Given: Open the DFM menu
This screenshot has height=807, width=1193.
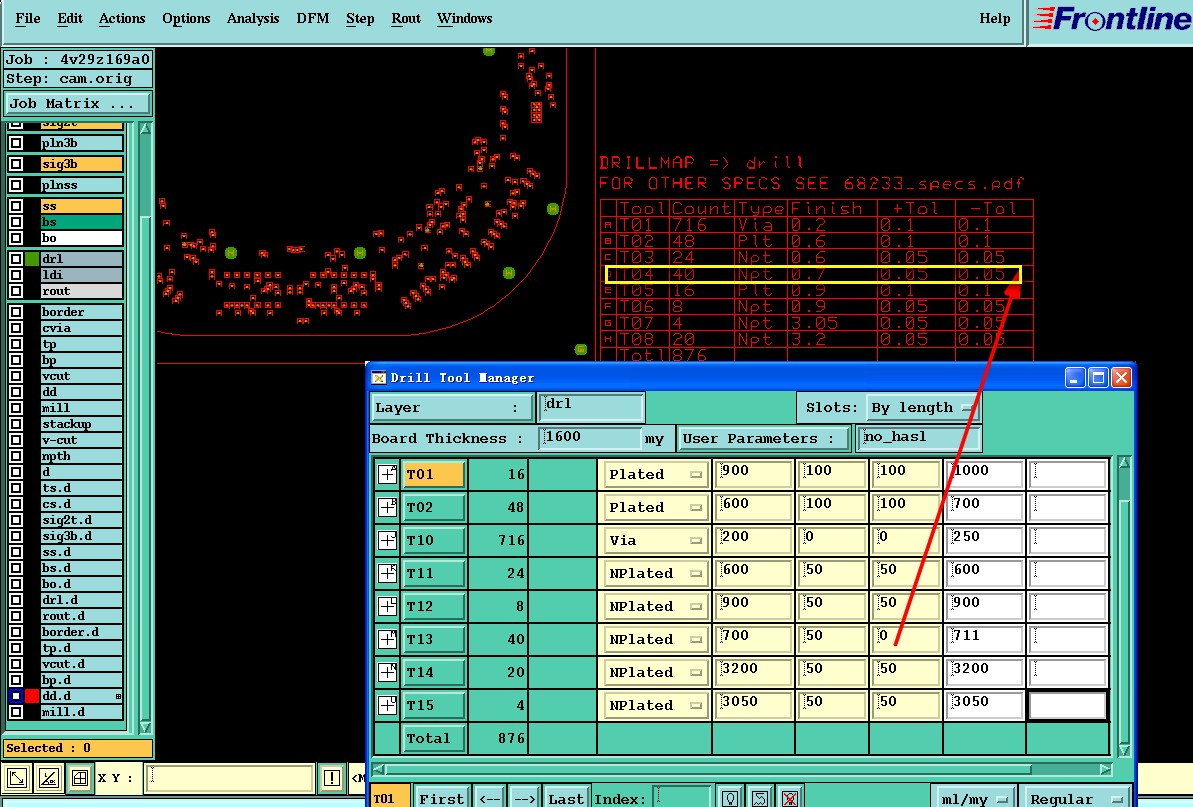Looking at the screenshot, I should [x=313, y=18].
